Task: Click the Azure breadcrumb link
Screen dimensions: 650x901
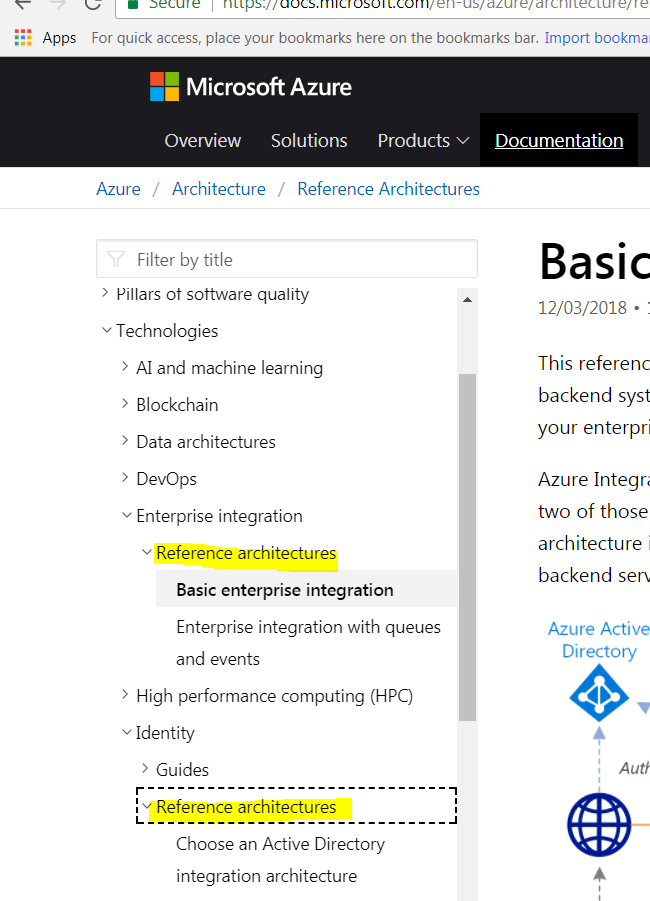Action: 118,188
